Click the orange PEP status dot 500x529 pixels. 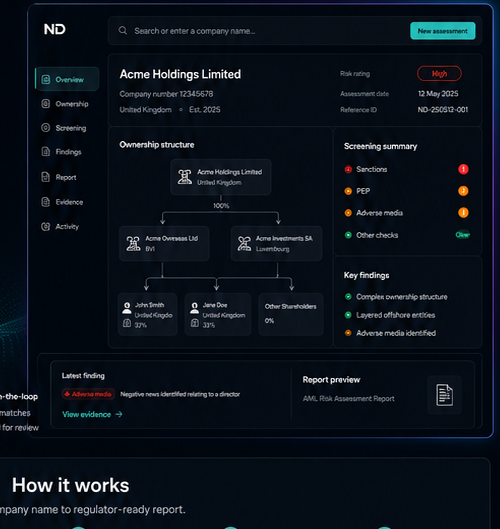348,191
